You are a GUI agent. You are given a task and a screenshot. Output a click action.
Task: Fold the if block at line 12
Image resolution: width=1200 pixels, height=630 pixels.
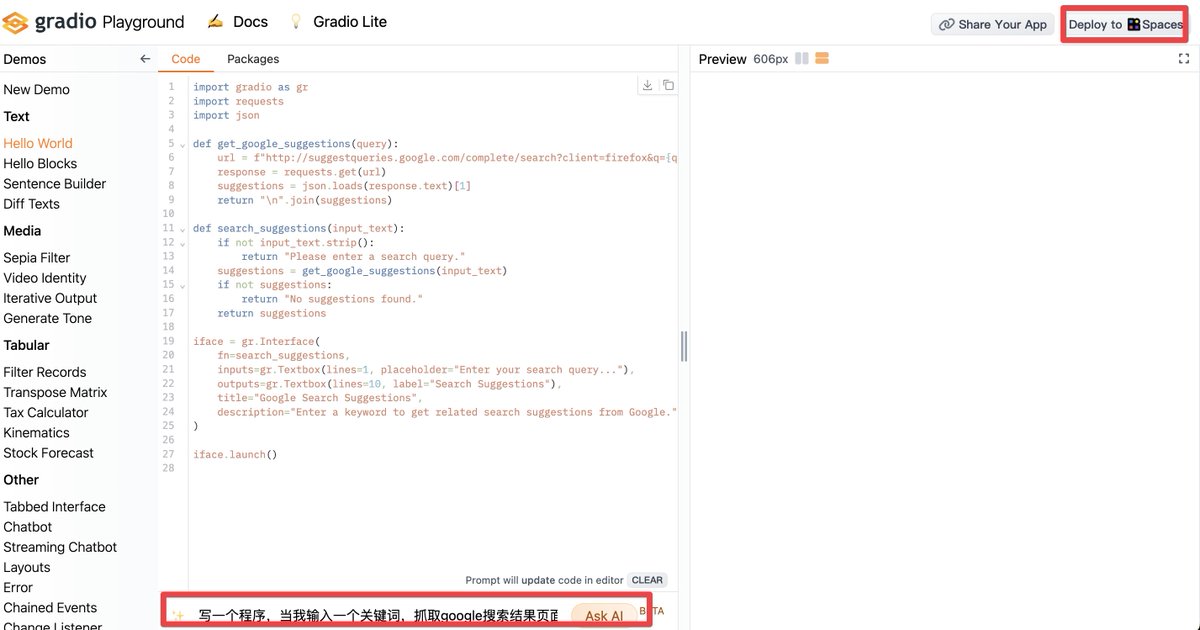click(x=182, y=243)
